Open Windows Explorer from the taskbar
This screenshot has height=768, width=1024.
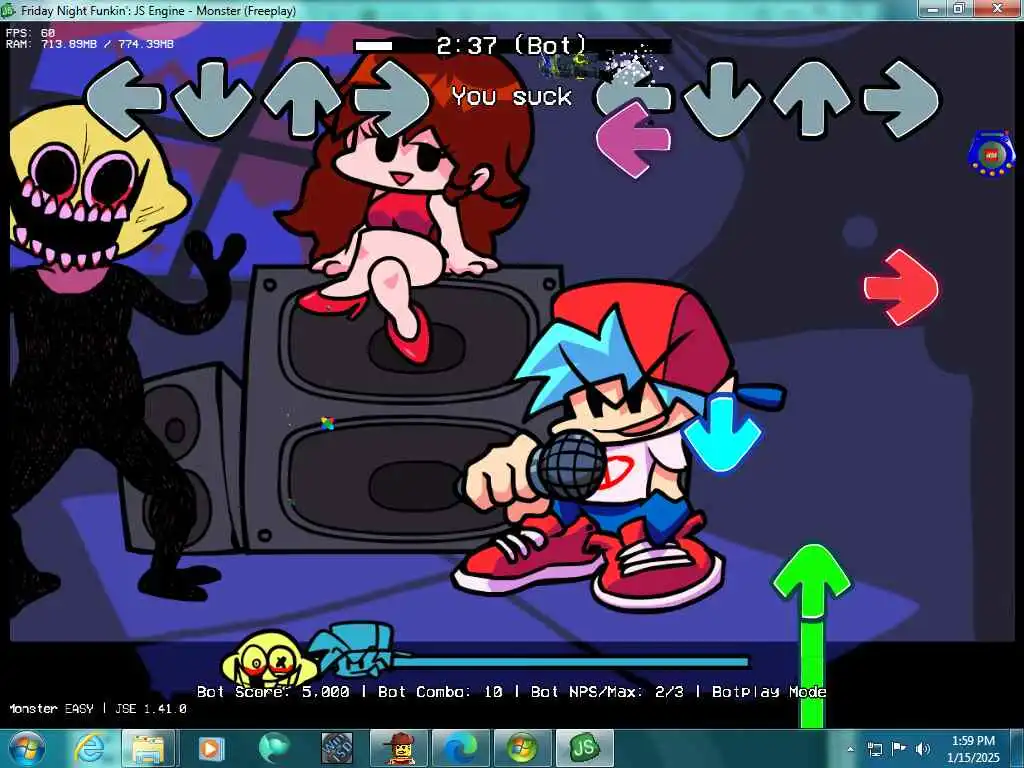(x=148, y=748)
